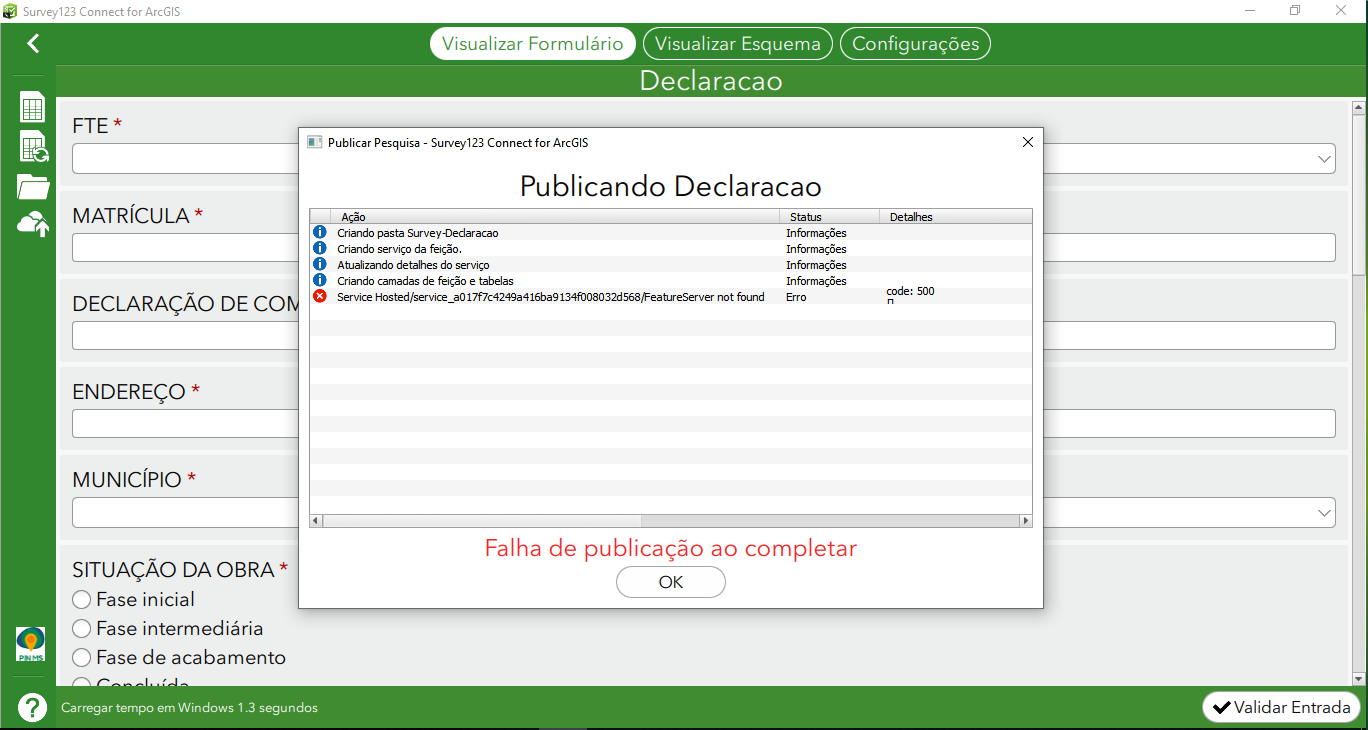Click into the MATRÍCULA input field
This screenshot has height=730, width=1368.
tap(704, 247)
